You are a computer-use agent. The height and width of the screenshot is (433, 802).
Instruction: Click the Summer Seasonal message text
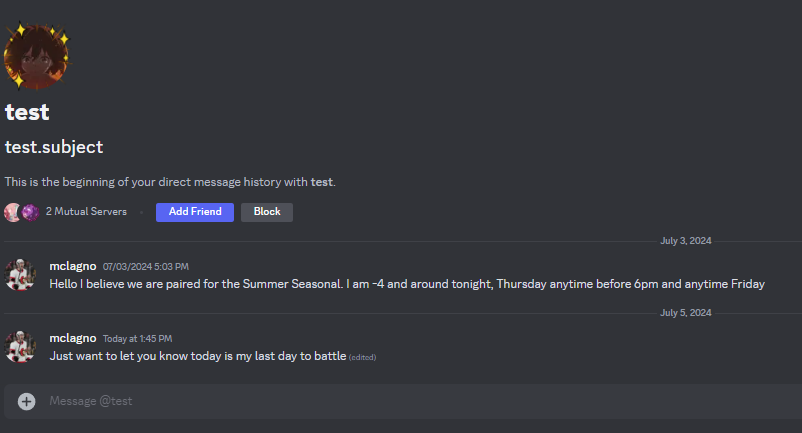click(407, 284)
